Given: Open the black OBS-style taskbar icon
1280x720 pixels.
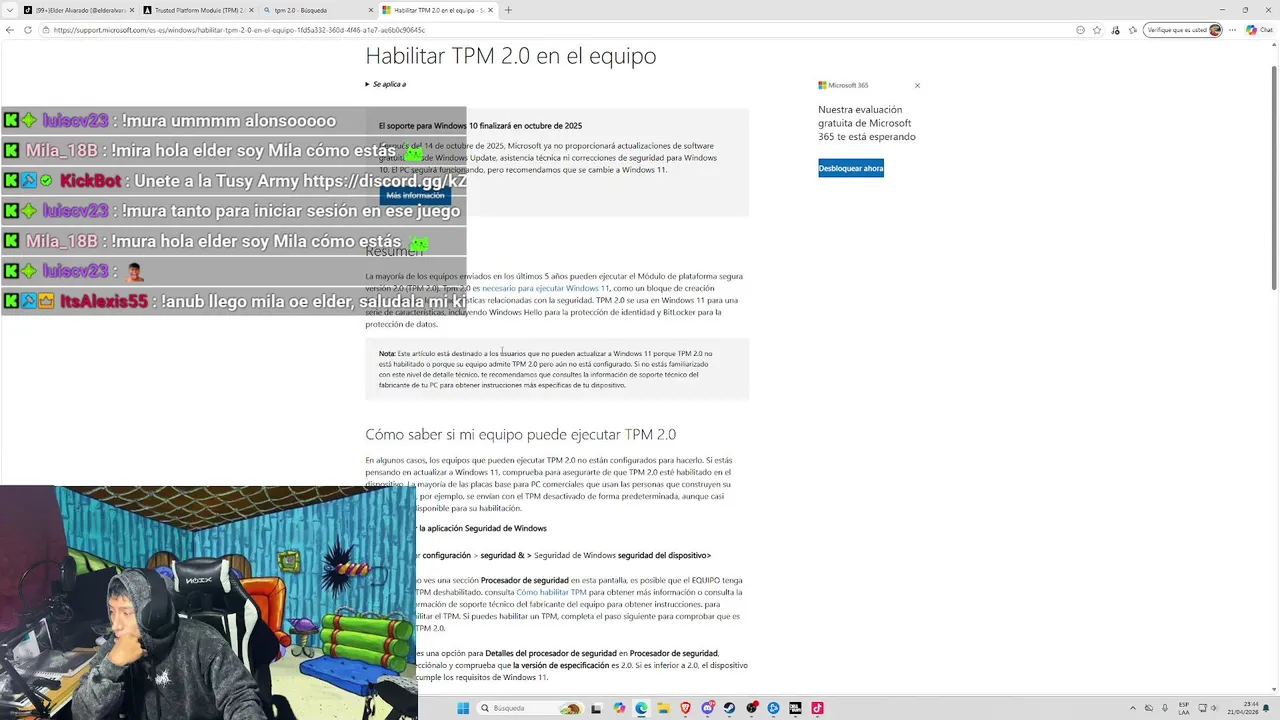Looking at the screenshot, I should [x=751, y=708].
